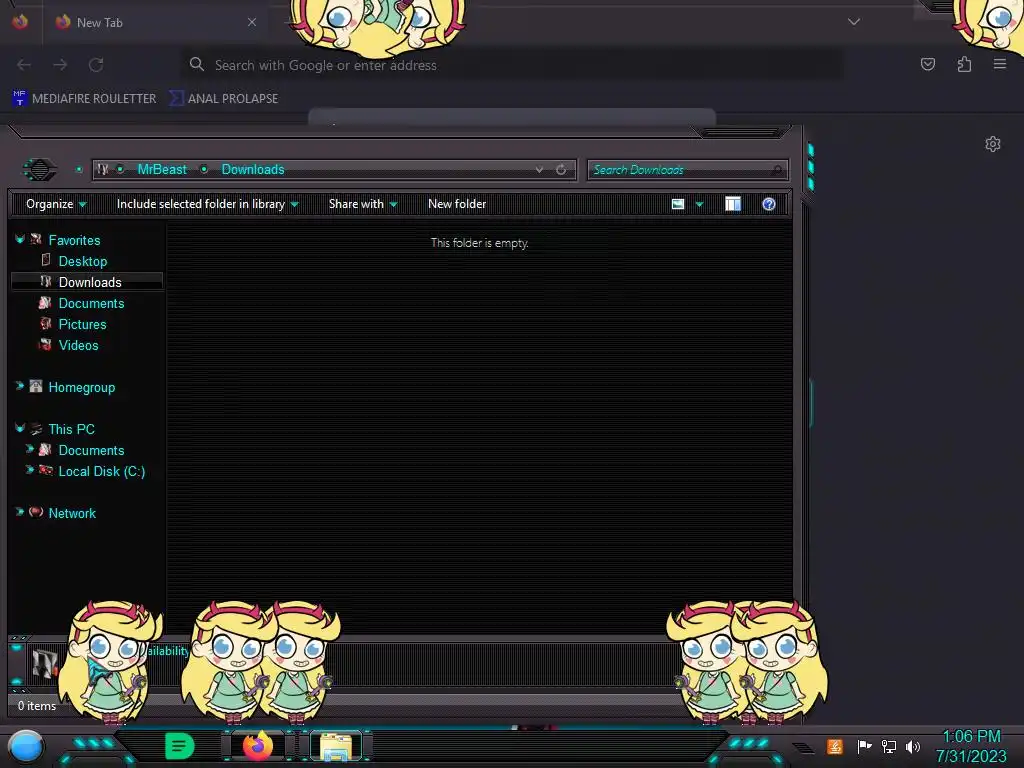Select the New Tab tab
The height and width of the screenshot is (768, 1024).
point(157,22)
